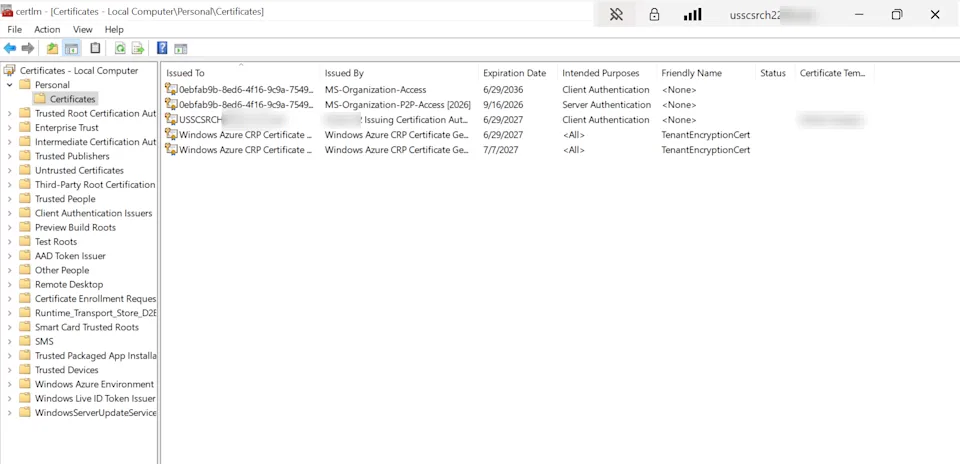
Task: Click the gray Forward arrow in toolbar
Action: pyautogui.click(x=28, y=48)
